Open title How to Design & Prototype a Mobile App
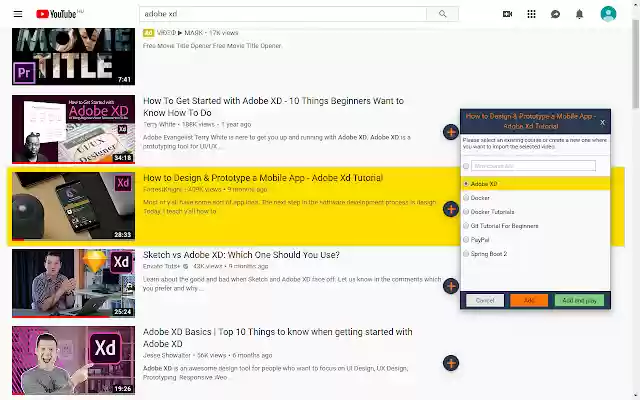640x400 pixels. (x=263, y=178)
